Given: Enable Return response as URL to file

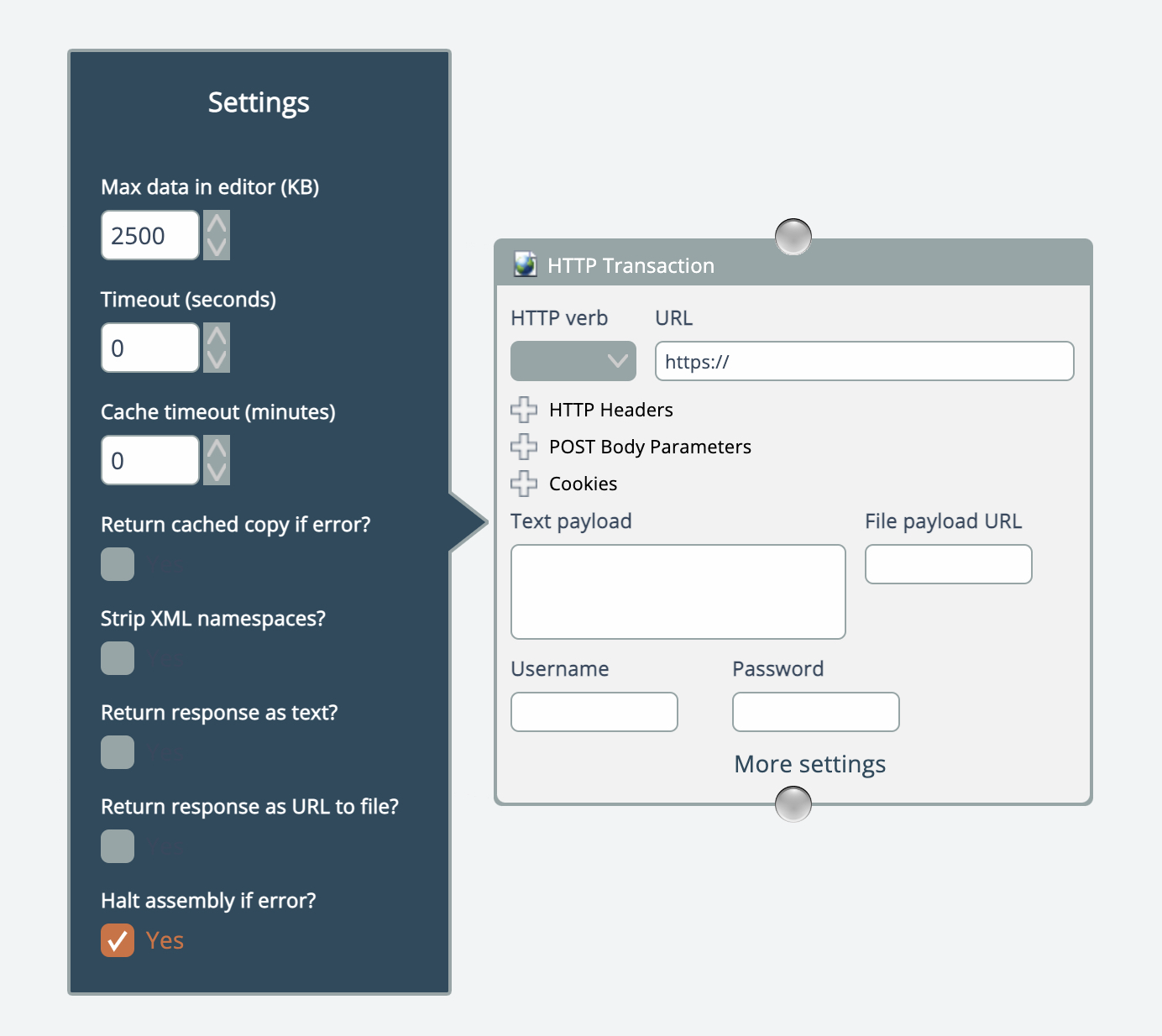Looking at the screenshot, I should (x=118, y=846).
